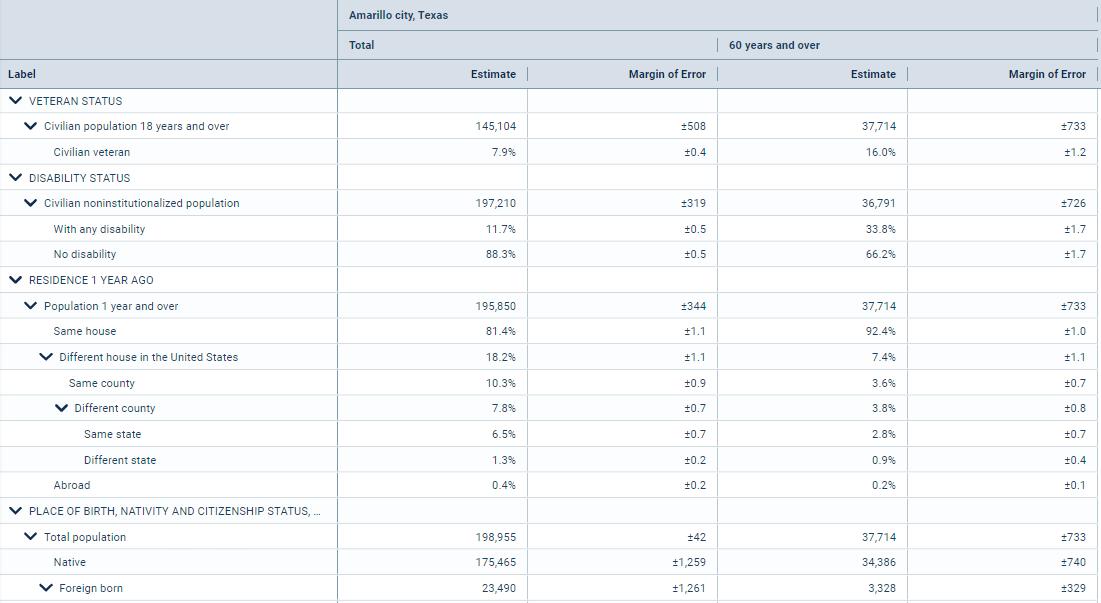The image size is (1101, 603).
Task: Click the Native row label
Action: coord(70,562)
